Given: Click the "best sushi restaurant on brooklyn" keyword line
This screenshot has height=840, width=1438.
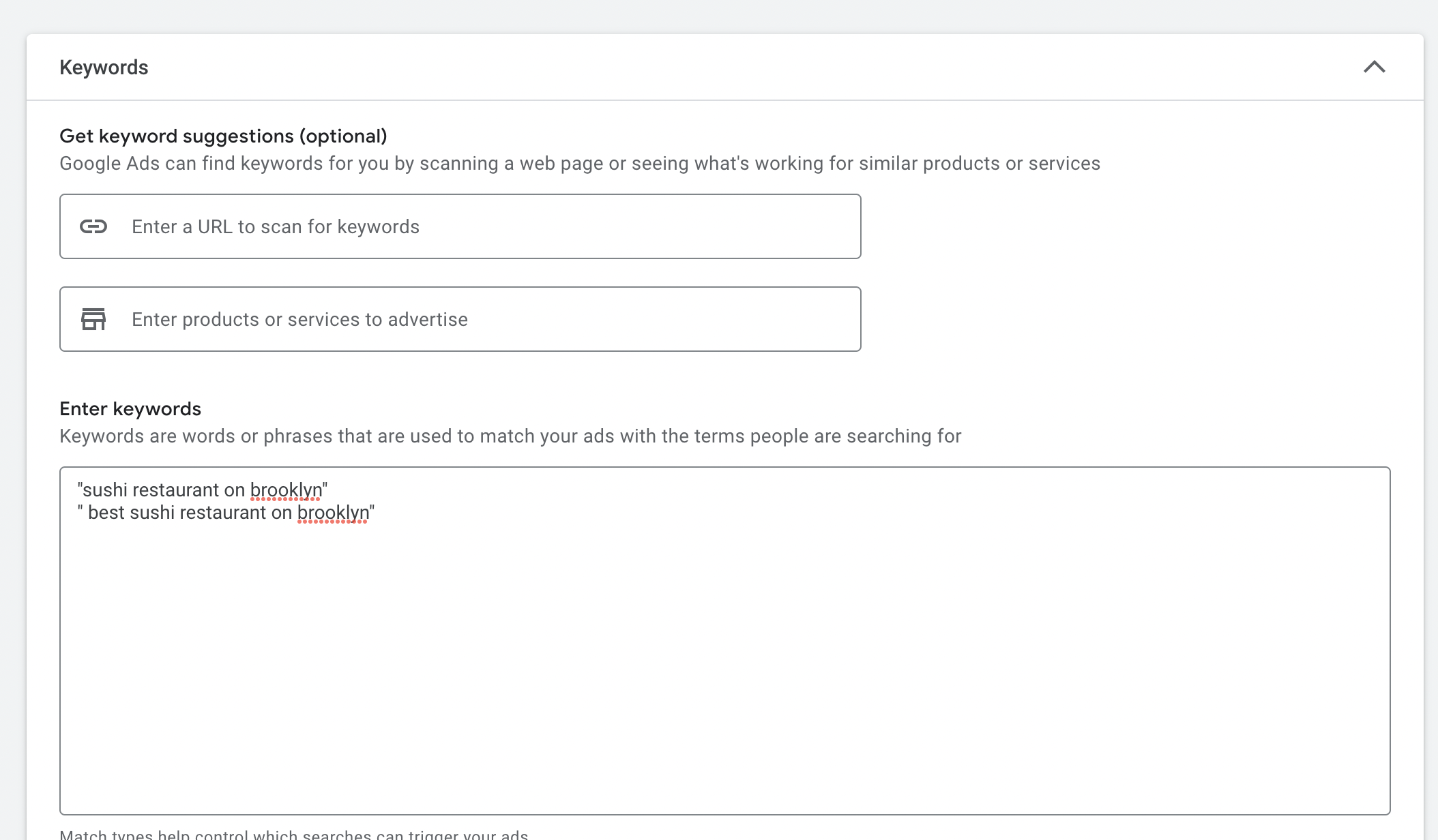Looking at the screenshot, I should tap(226, 513).
